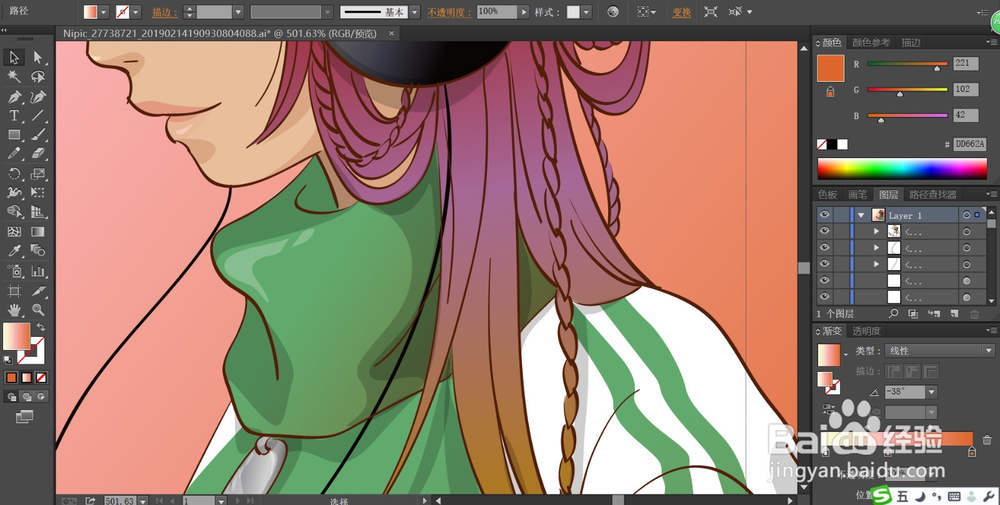Screen dimensions: 1000x505
Task: Select the Type tool
Action: click(14, 116)
